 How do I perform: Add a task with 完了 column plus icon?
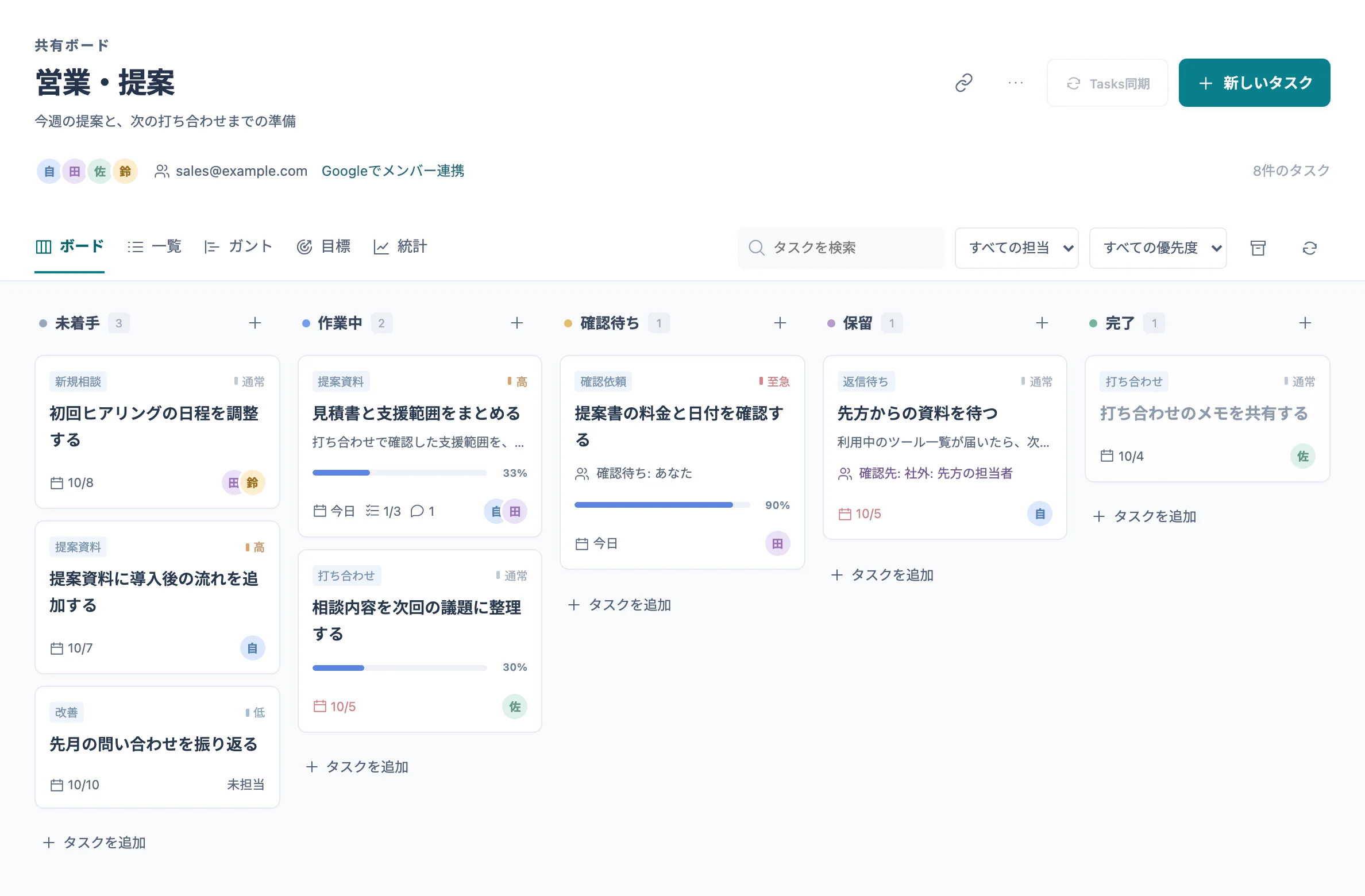(1305, 323)
